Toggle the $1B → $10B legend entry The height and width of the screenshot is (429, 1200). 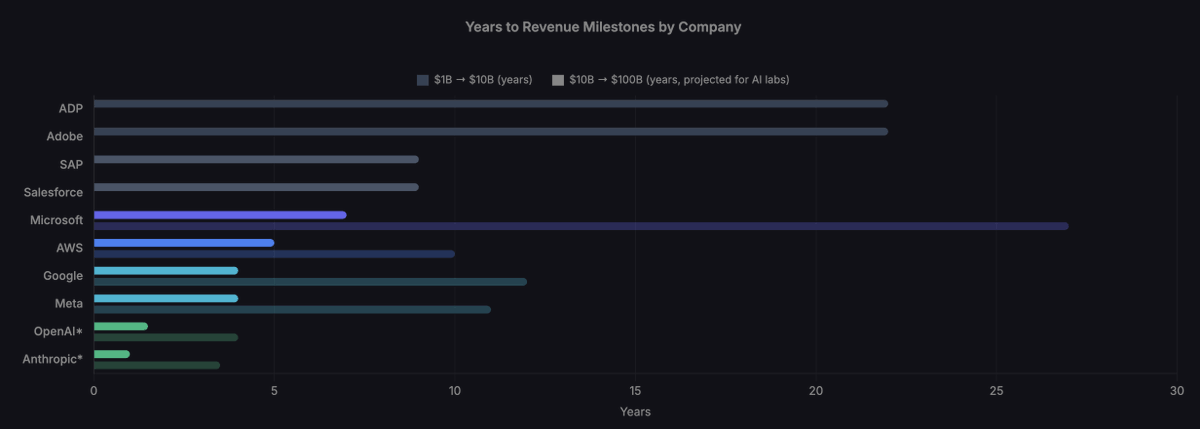[474, 80]
